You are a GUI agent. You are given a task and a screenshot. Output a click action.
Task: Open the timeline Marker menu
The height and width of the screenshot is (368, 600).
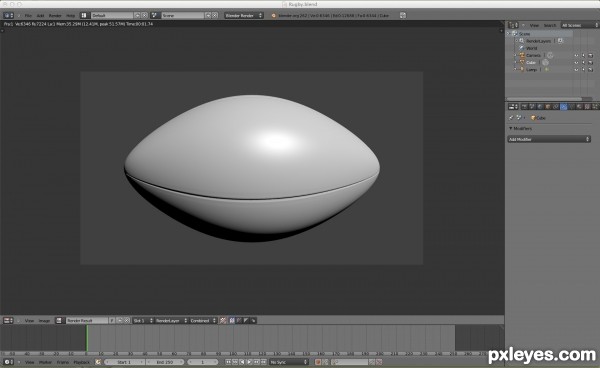coord(45,362)
